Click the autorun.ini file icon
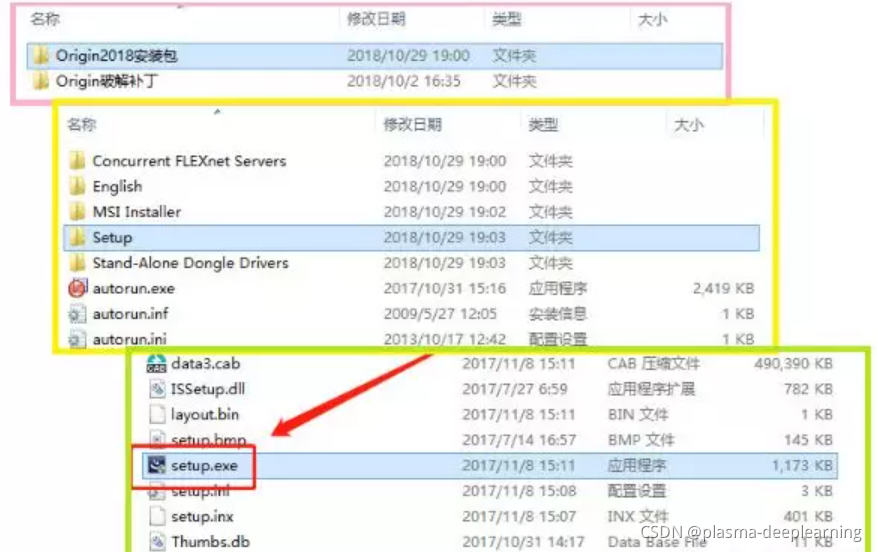The height and width of the screenshot is (552, 877). 77,339
